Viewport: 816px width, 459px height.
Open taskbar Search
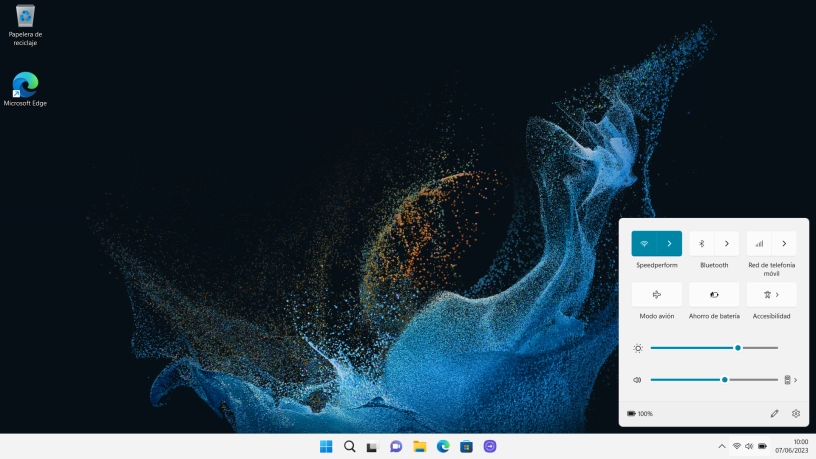click(x=350, y=447)
